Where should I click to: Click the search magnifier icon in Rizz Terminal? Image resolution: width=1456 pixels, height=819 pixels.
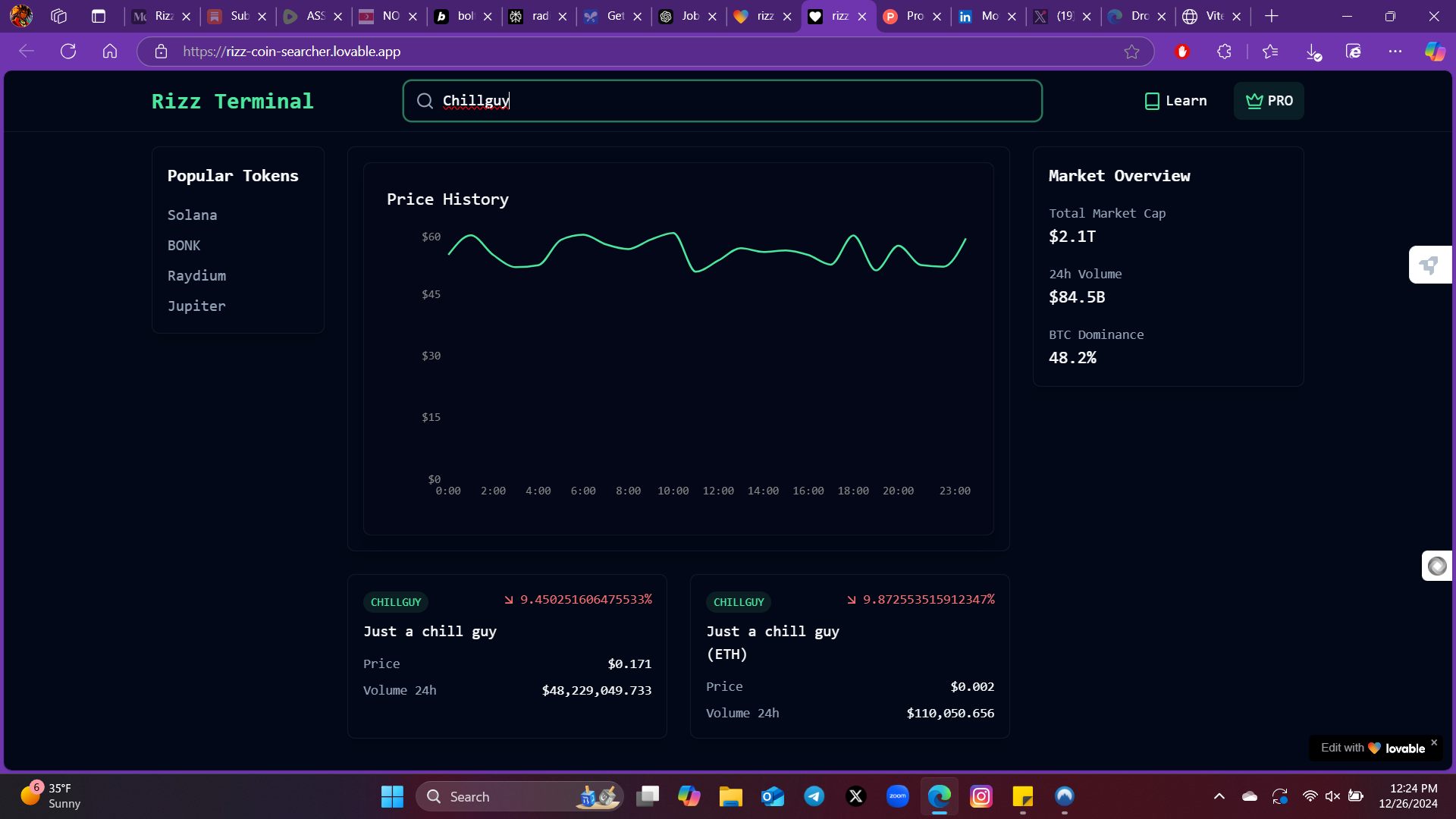[425, 101]
